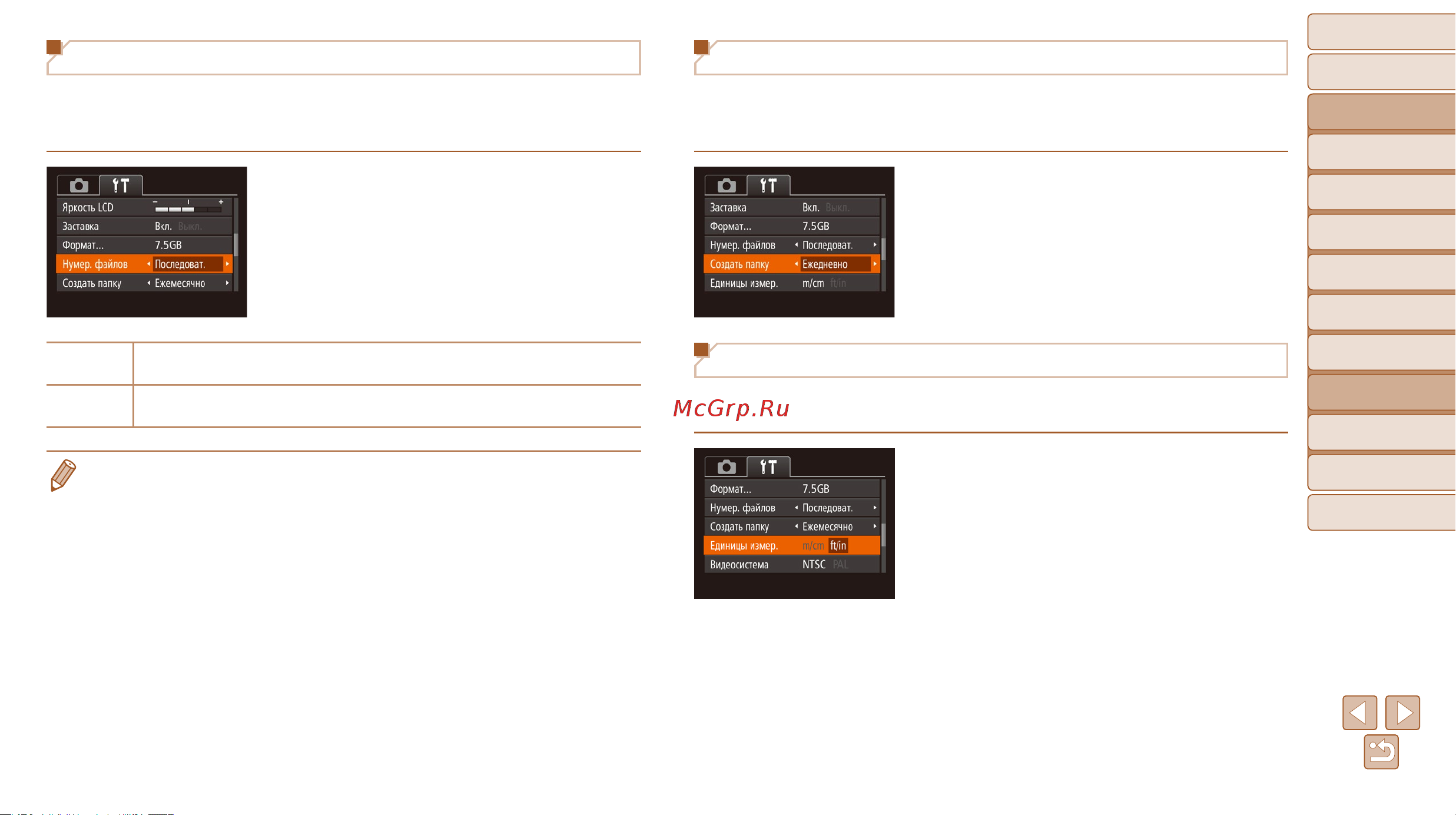1456x815 pixels.
Task: Click 7.5GB value in the Видеосистема menu
Action: point(815,489)
